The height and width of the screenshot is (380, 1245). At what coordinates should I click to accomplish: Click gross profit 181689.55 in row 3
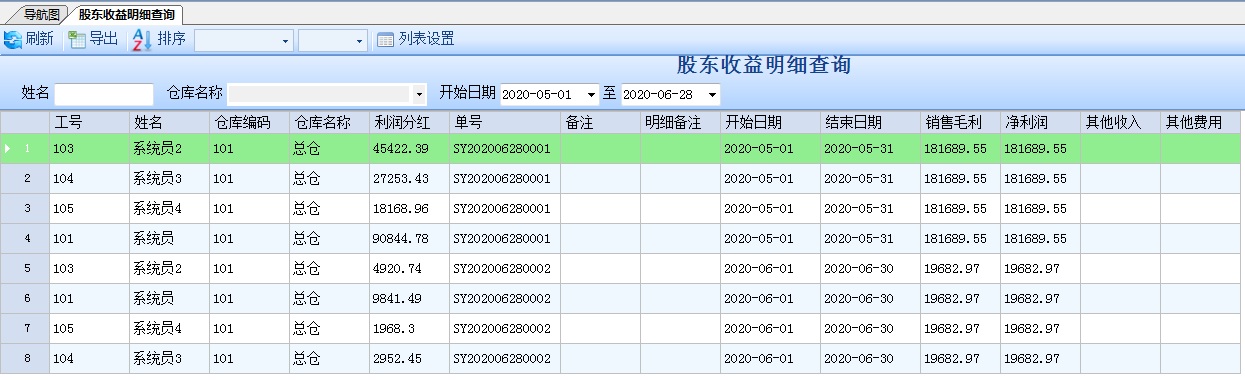(x=955, y=208)
